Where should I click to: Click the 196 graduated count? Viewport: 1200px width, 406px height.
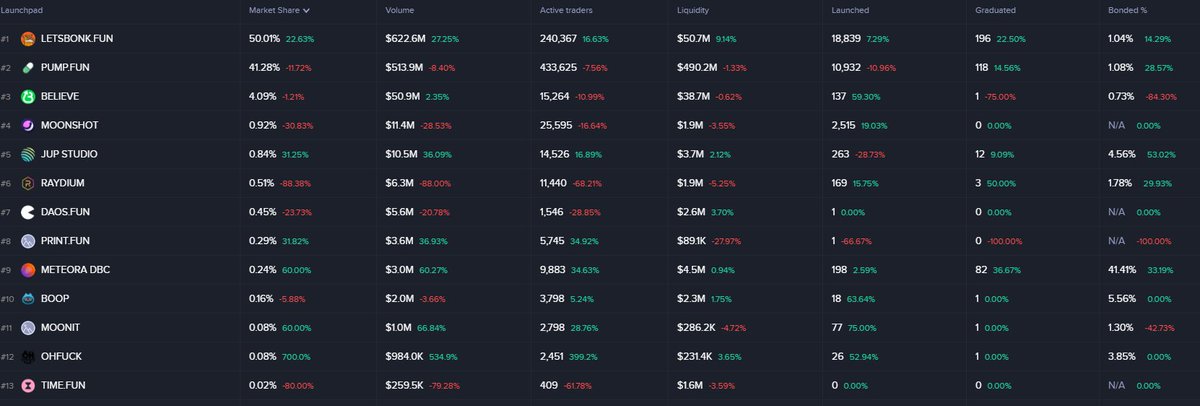[x=982, y=39]
